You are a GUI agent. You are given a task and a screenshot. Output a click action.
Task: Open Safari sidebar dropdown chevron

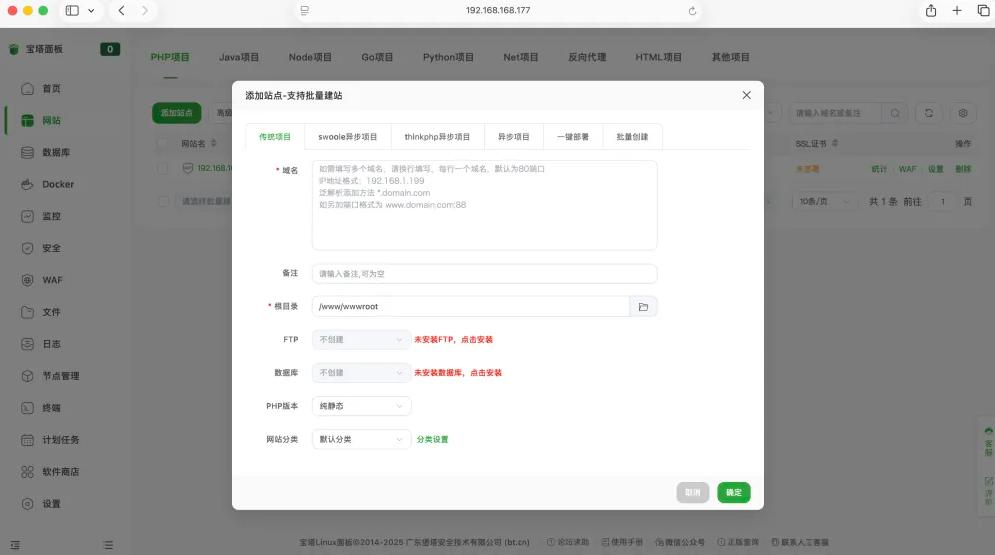coord(91,11)
